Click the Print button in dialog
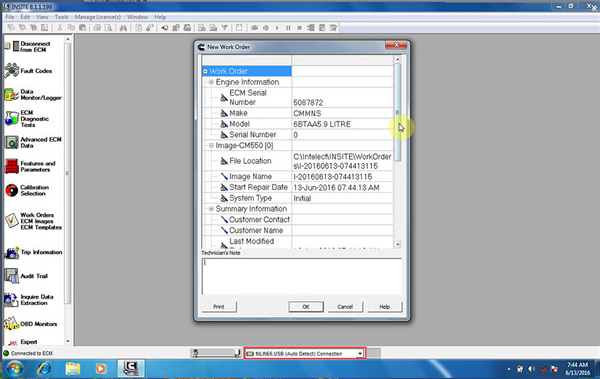Image resolution: width=600 pixels, height=379 pixels. point(219,307)
